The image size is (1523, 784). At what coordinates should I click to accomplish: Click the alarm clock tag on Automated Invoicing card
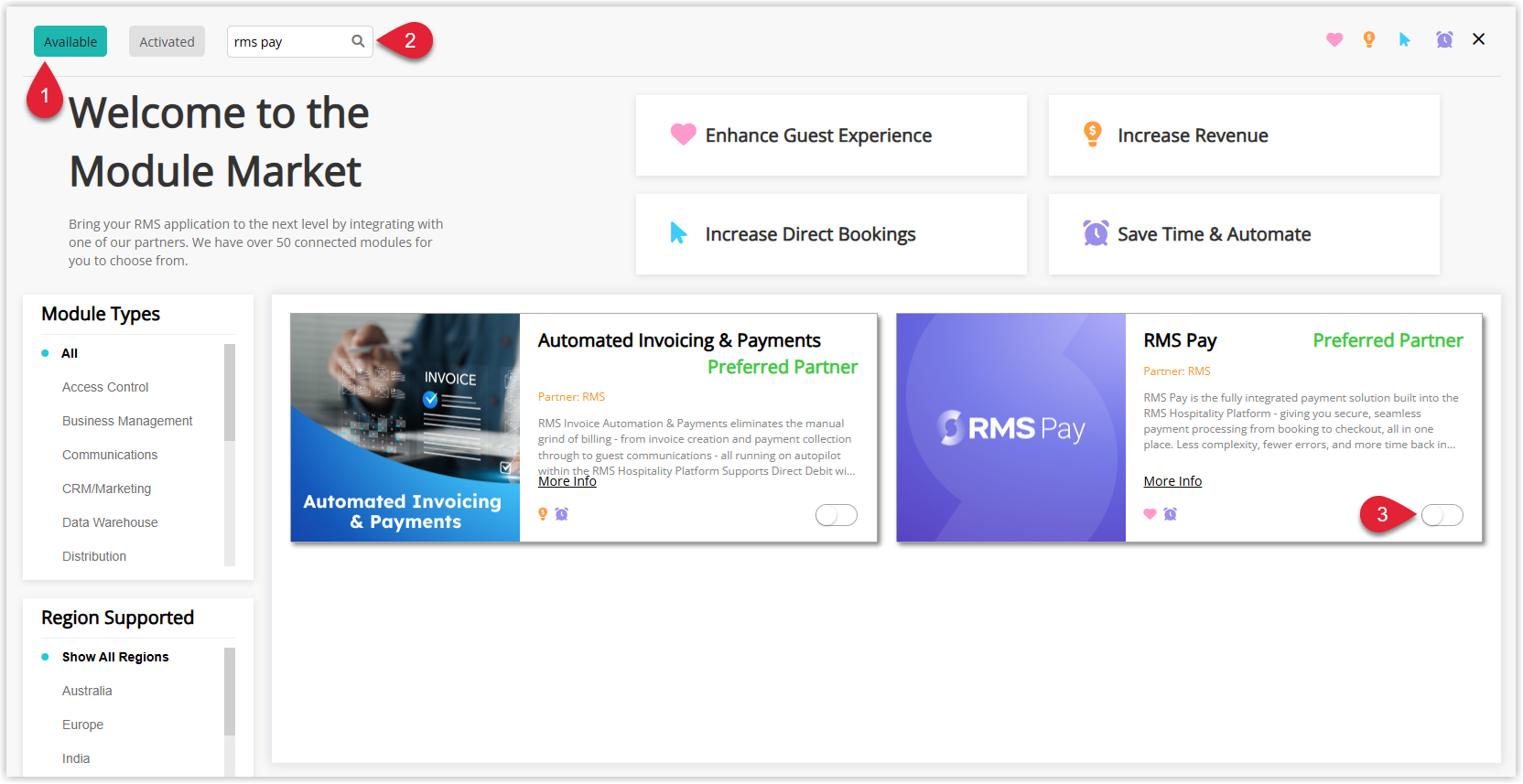[x=562, y=514]
